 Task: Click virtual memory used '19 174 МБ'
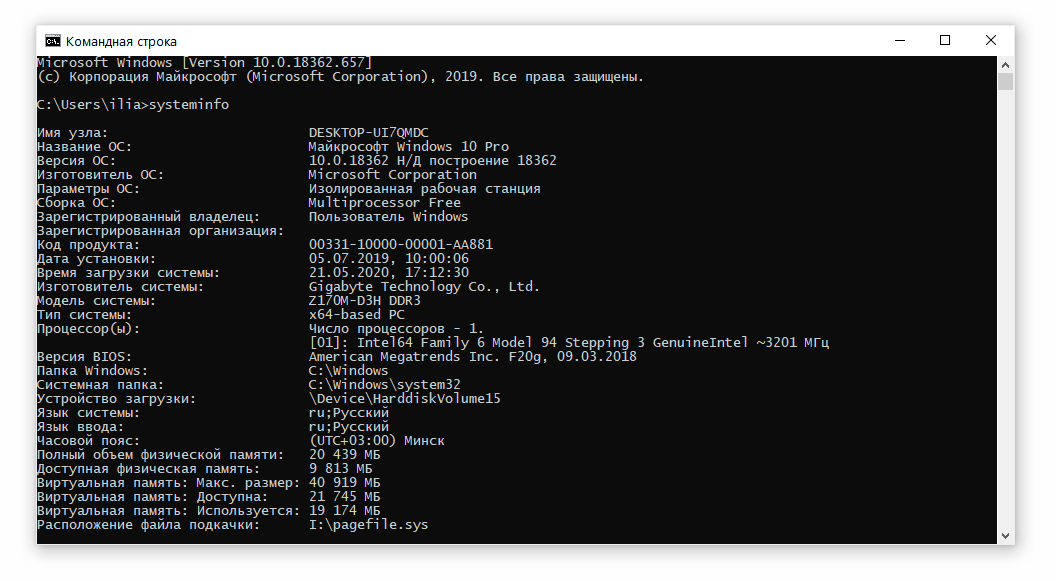pos(344,511)
